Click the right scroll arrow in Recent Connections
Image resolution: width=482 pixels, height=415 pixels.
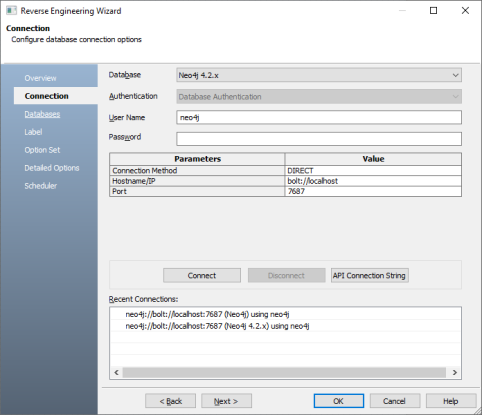455,372
